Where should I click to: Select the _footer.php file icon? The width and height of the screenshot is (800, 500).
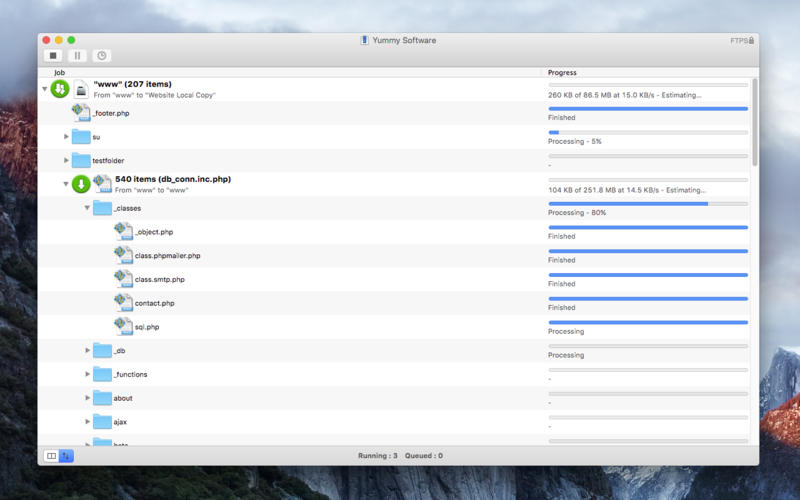pos(81,113)
